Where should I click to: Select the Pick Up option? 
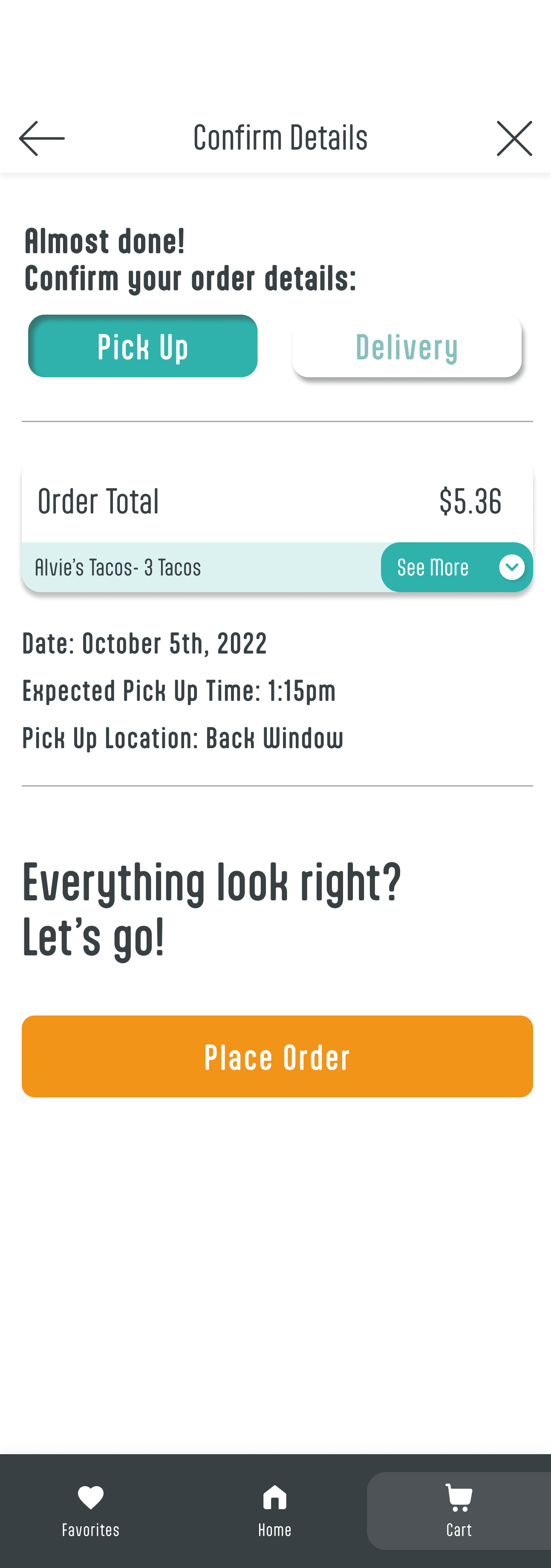tap(143, 346)
